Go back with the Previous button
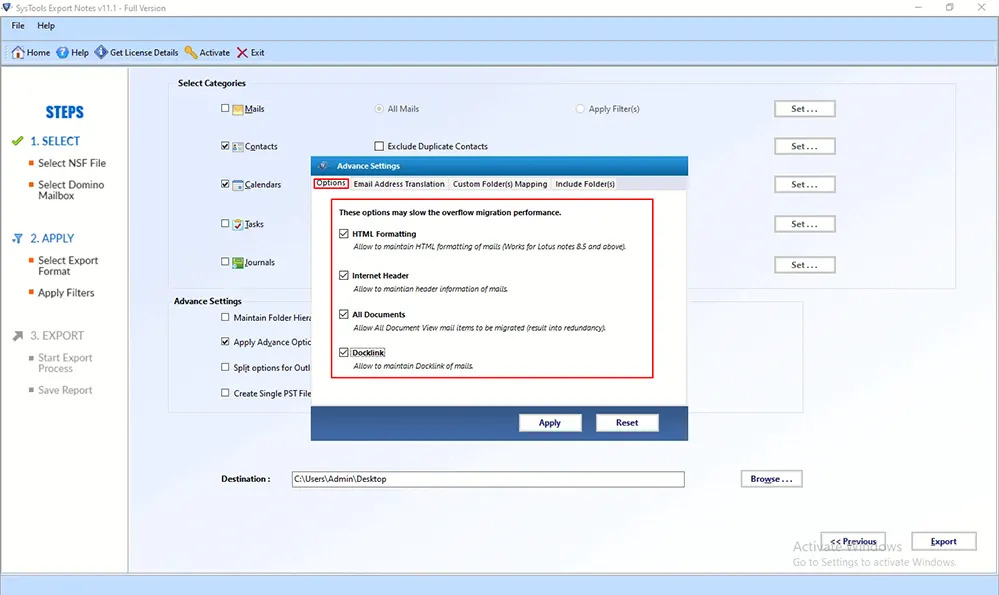The height and width of the screenshot is (595, 999). coord(853,541)
